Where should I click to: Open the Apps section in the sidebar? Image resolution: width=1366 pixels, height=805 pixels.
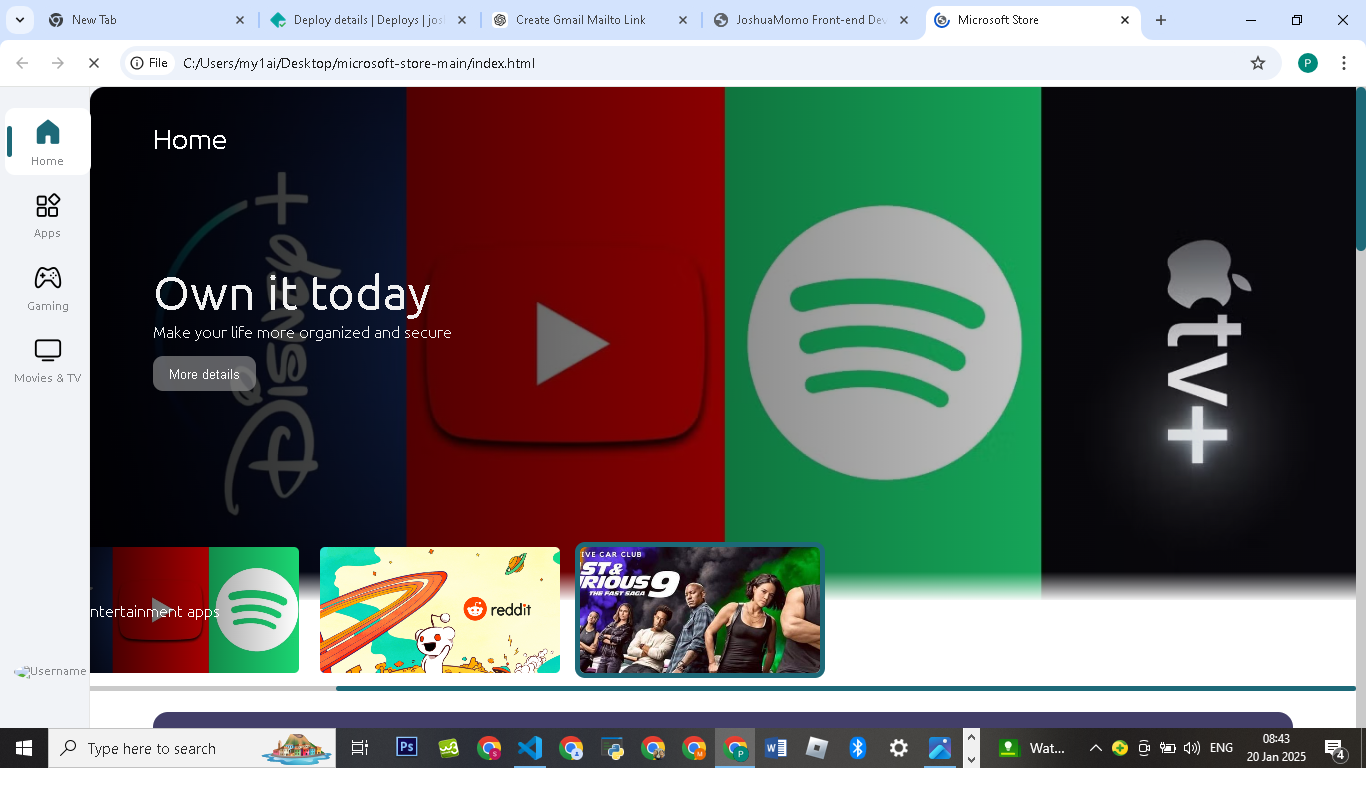pyautogui.click(x=47, y=216)
